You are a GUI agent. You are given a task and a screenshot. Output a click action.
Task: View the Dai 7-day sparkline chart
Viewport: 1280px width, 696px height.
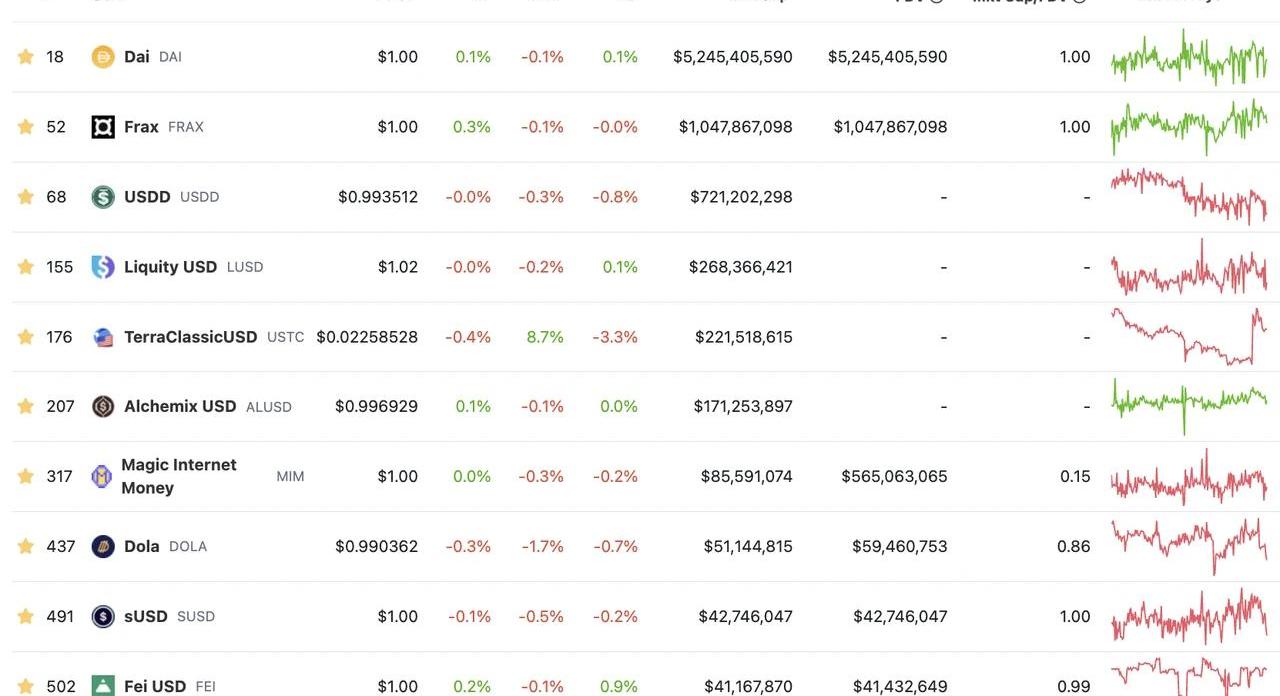click(x=1188, y=57)
